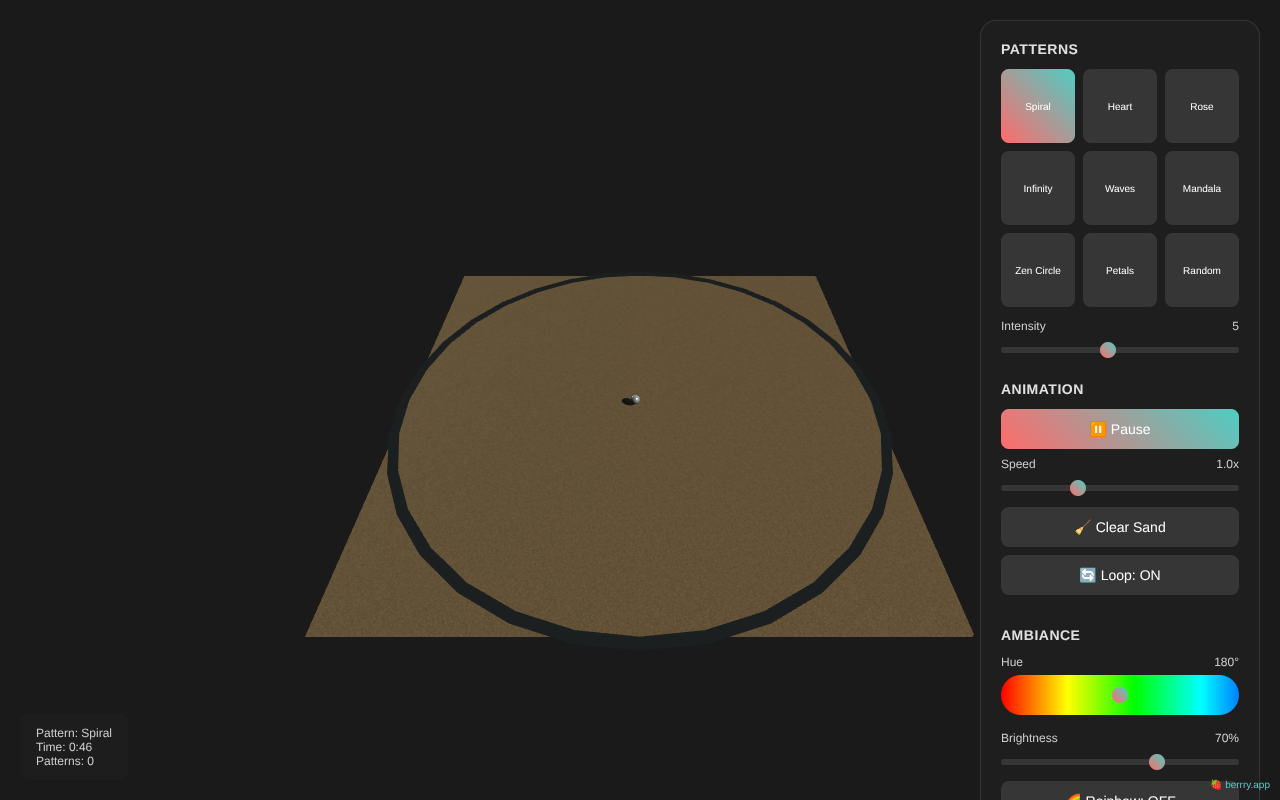
Task: Select the Spiral pattern tile
Action: point(1038,106)
